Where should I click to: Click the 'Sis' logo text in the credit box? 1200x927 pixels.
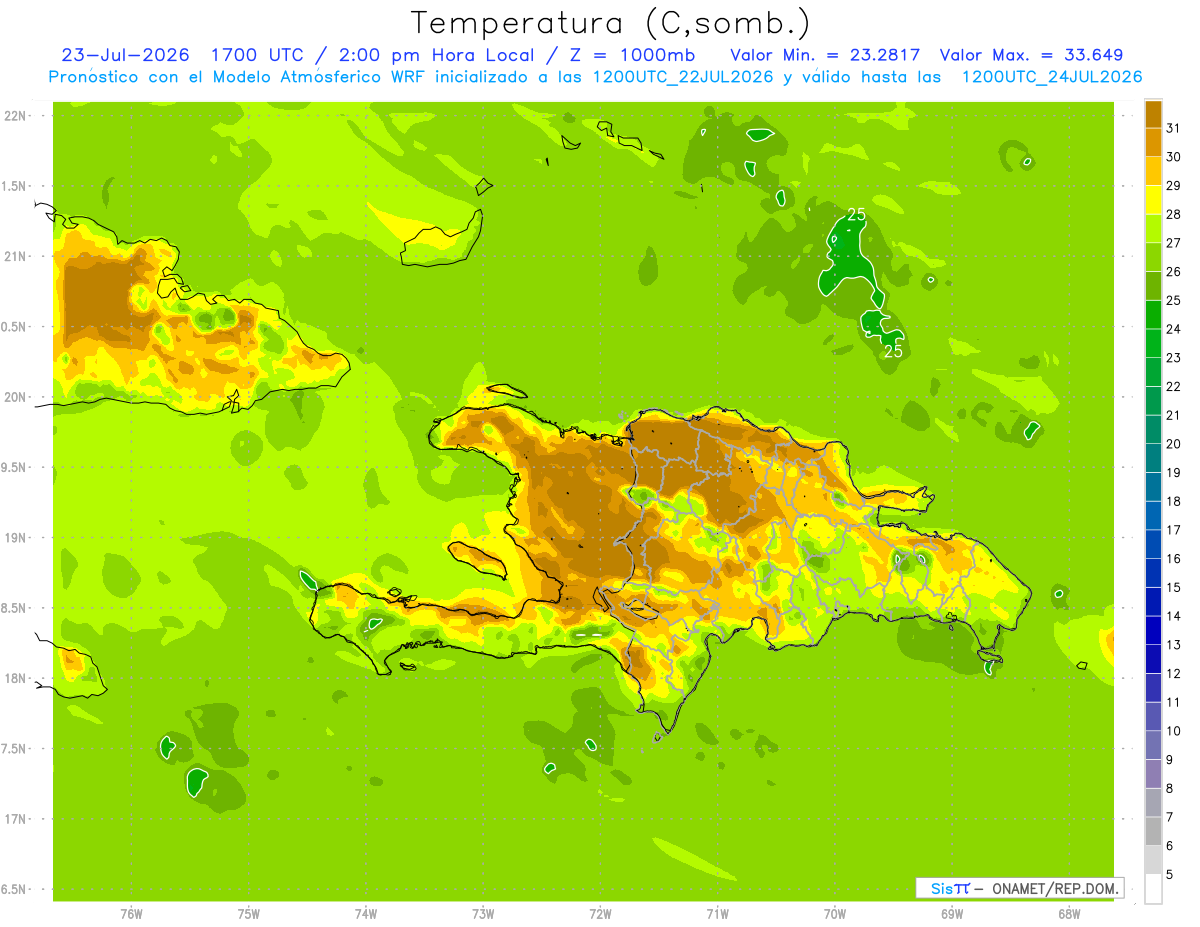(x=940, y=888)
